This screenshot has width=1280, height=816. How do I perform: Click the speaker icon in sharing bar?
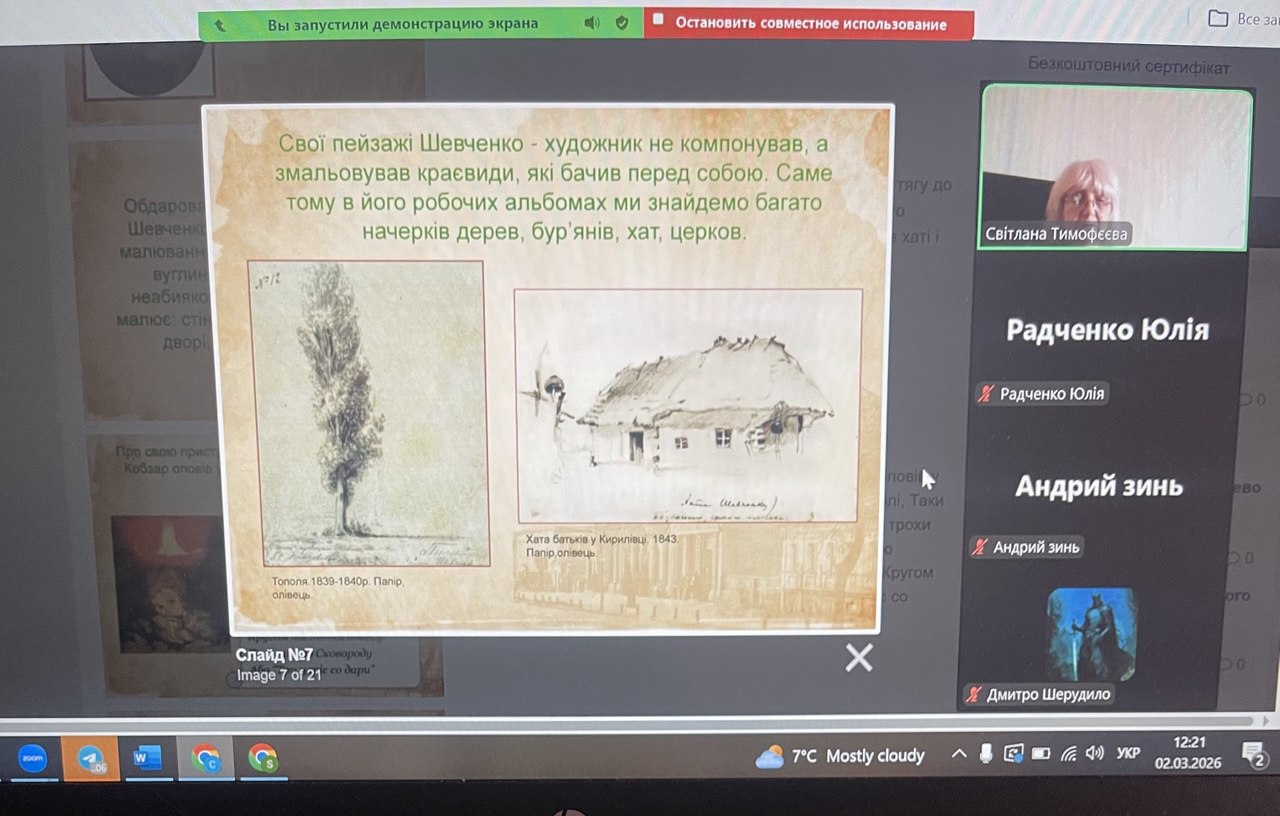coord(592,23)
